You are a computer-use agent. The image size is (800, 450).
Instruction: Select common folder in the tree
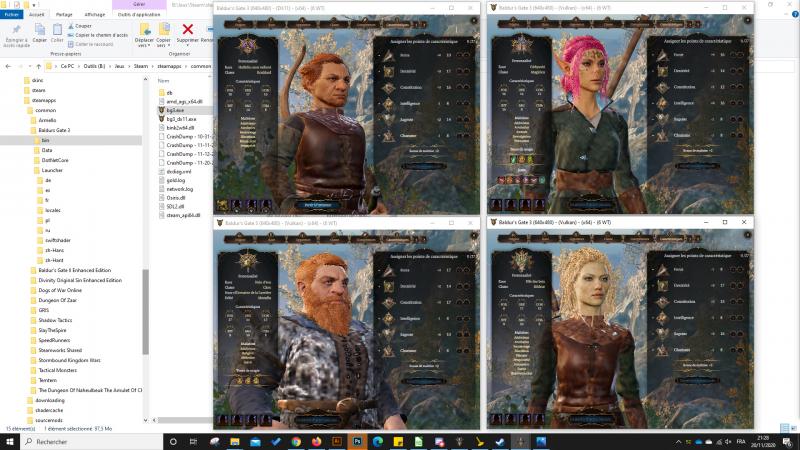point(45,110)
